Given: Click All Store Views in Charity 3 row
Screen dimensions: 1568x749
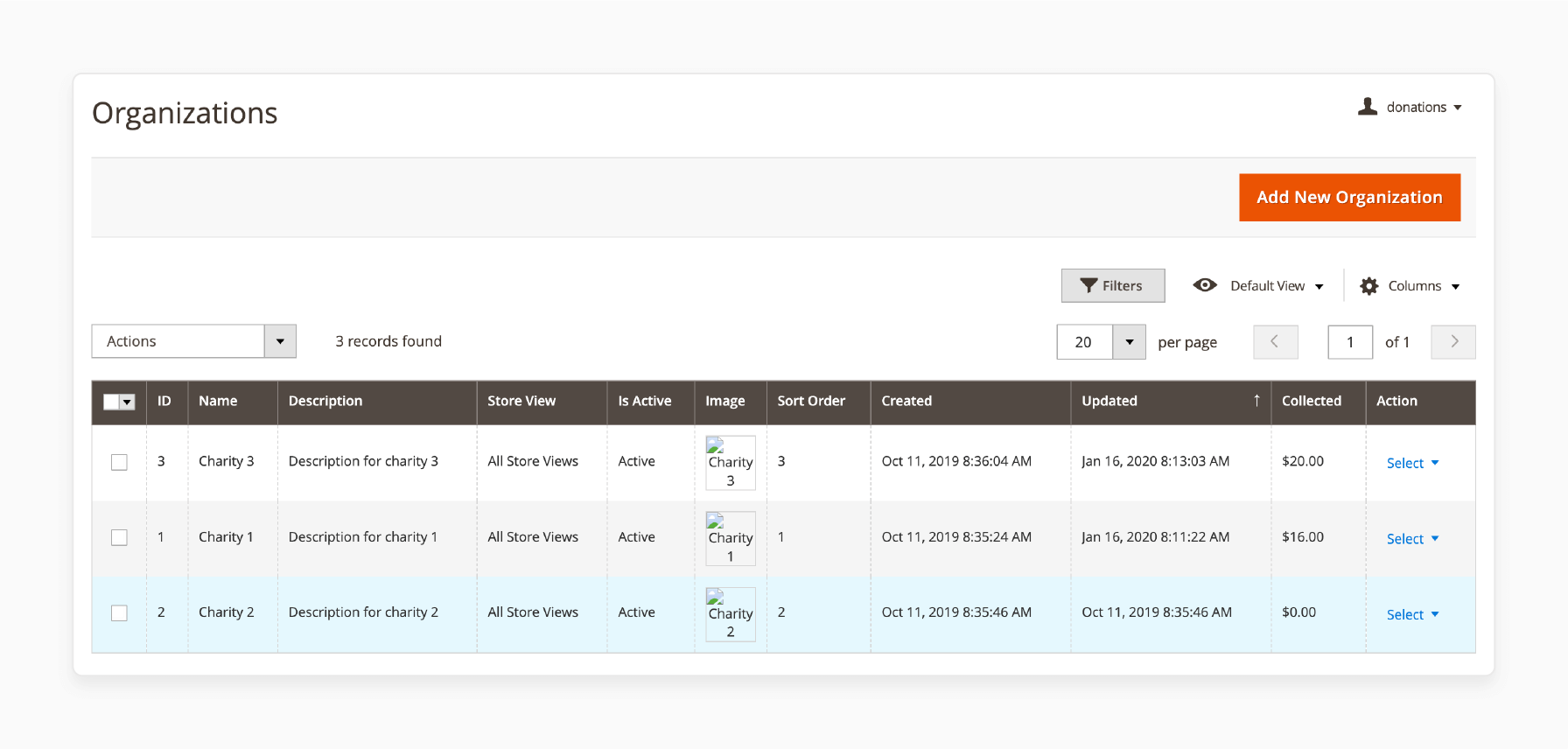Looking at the screenshot, I should pyautogui.click(x=533, y=461).
